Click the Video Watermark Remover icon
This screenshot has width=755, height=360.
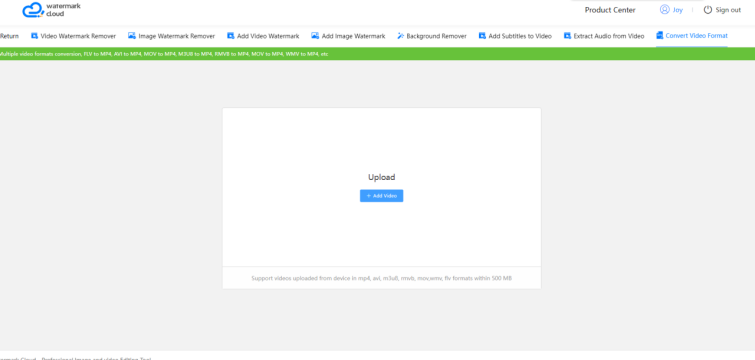[x=34, y=36]
